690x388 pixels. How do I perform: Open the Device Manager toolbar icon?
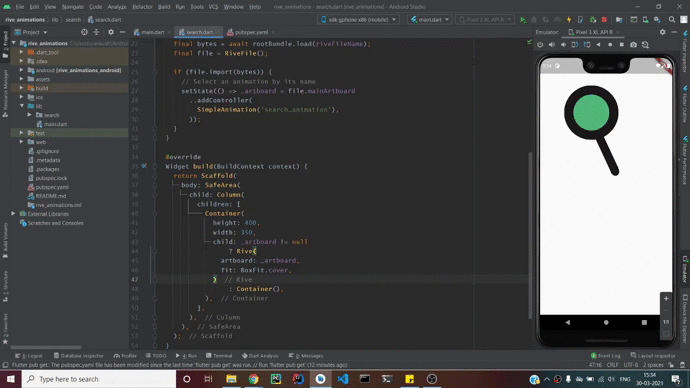(645, 20)
